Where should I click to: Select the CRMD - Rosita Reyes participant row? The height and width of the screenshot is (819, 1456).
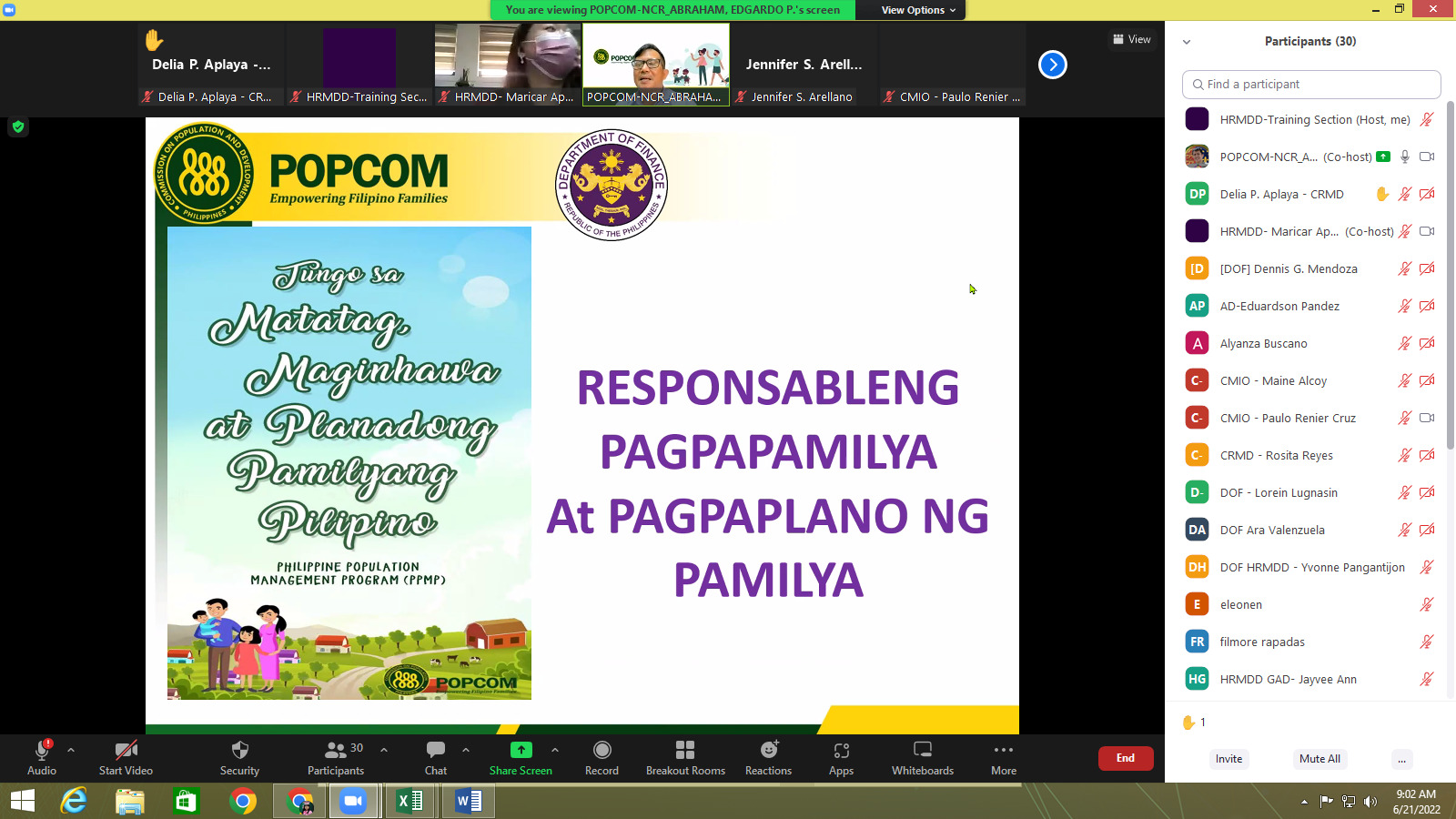(1310, 455)
